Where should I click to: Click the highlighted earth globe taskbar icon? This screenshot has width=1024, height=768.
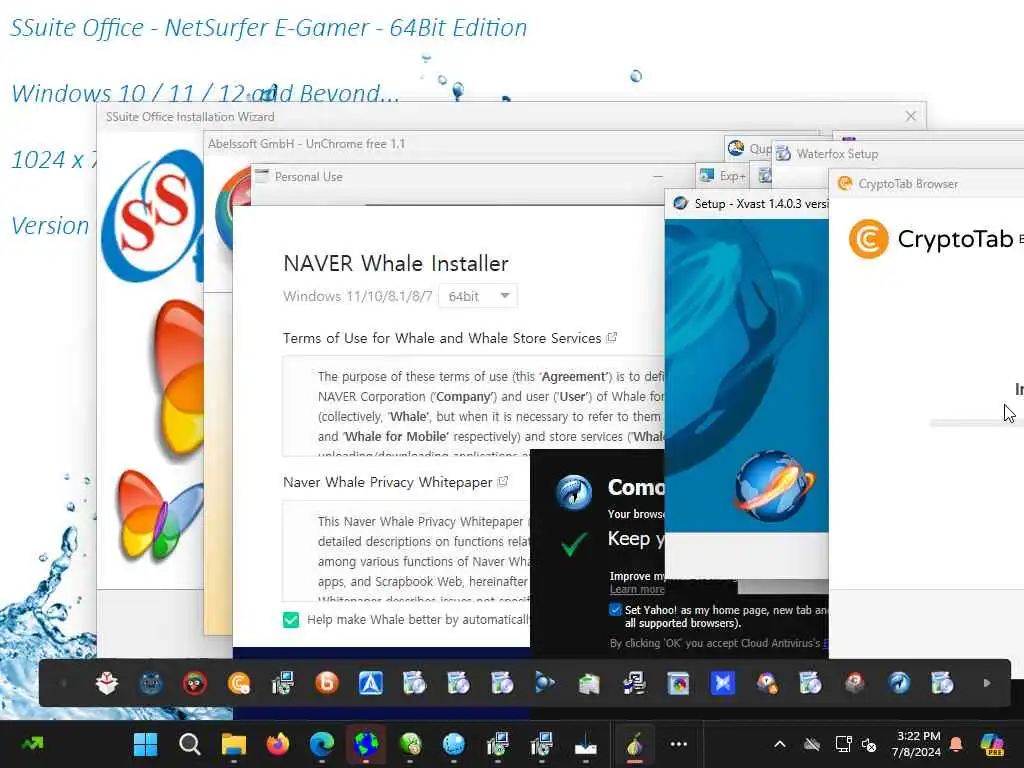[x=366, y=744]
